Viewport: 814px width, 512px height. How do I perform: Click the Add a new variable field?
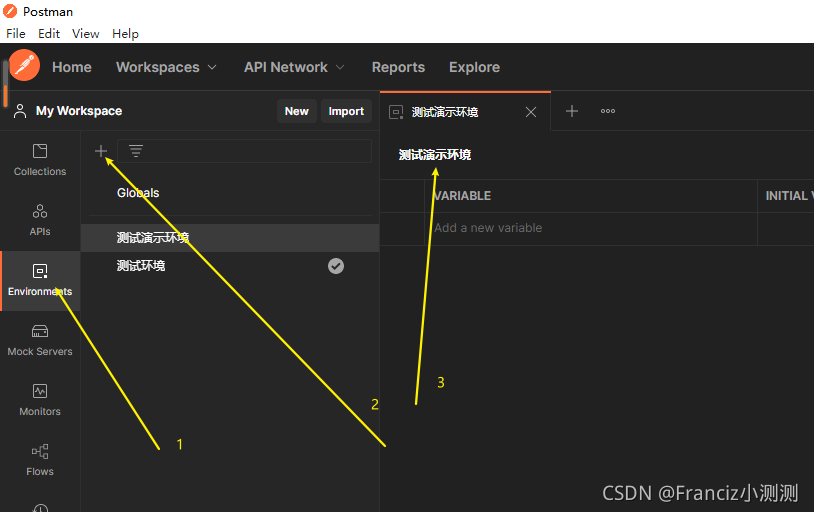[592, 228]
